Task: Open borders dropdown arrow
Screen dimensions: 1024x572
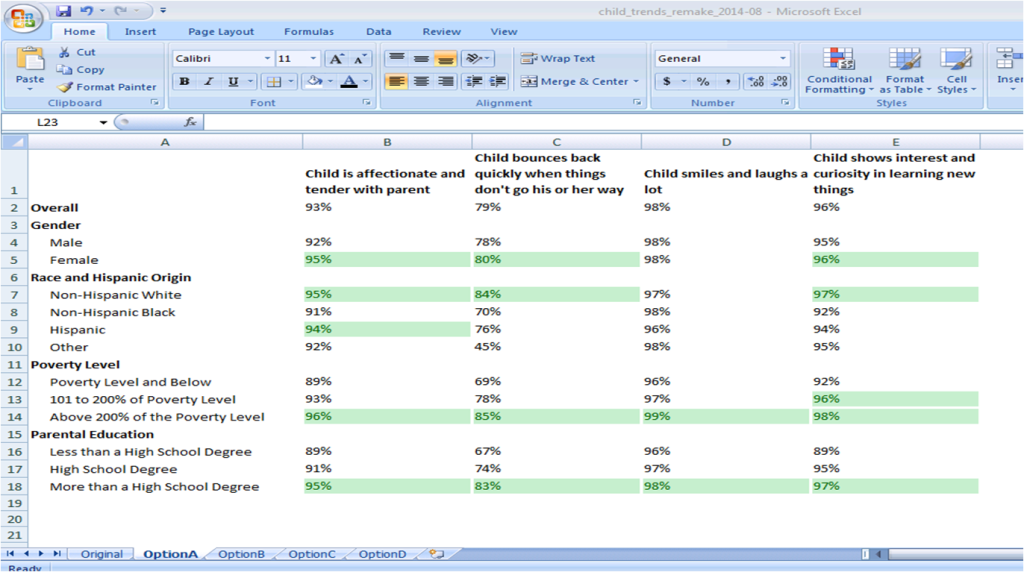Action: click(x=291, y=82)
